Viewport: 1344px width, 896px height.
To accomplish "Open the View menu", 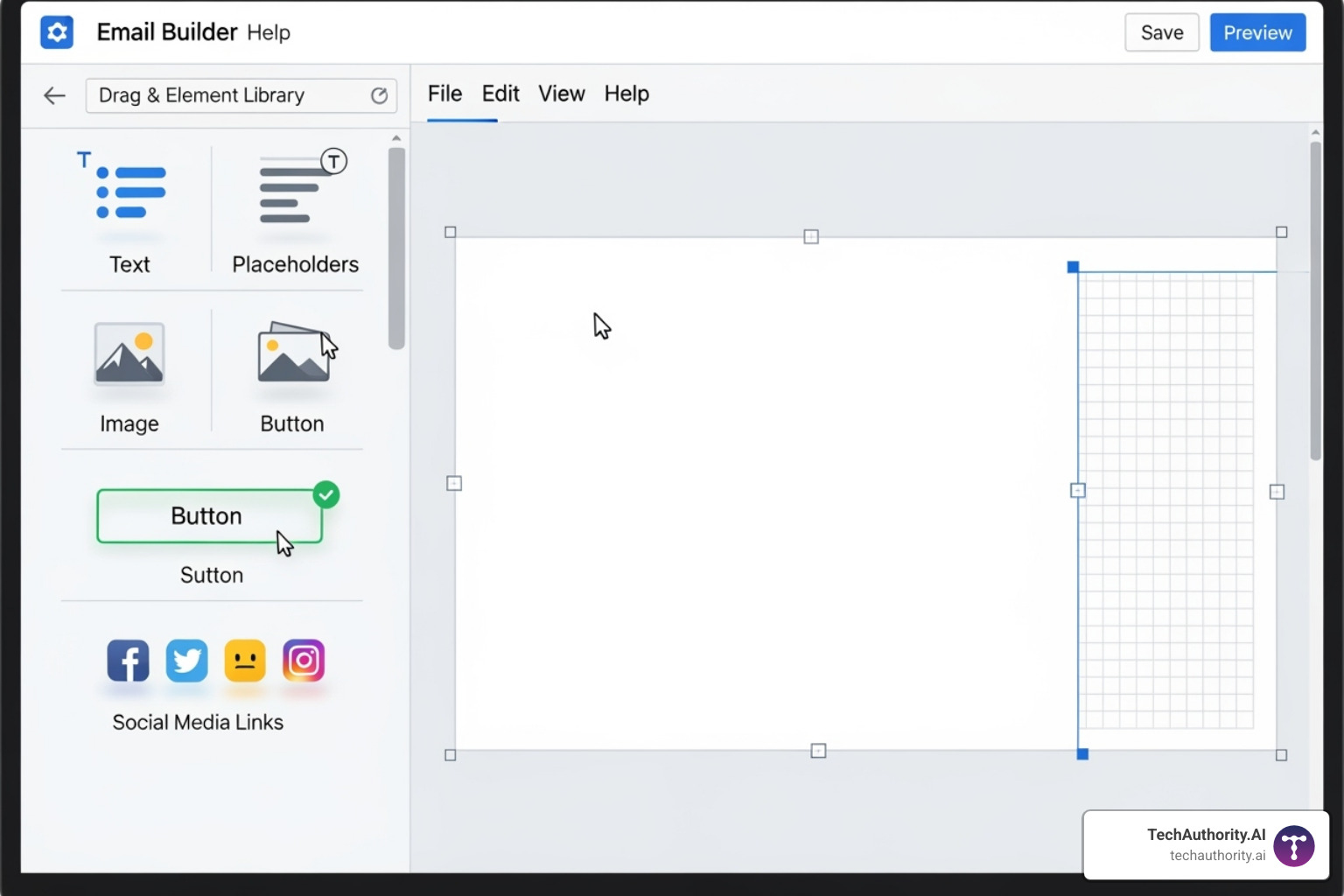I will pos(561,94).
